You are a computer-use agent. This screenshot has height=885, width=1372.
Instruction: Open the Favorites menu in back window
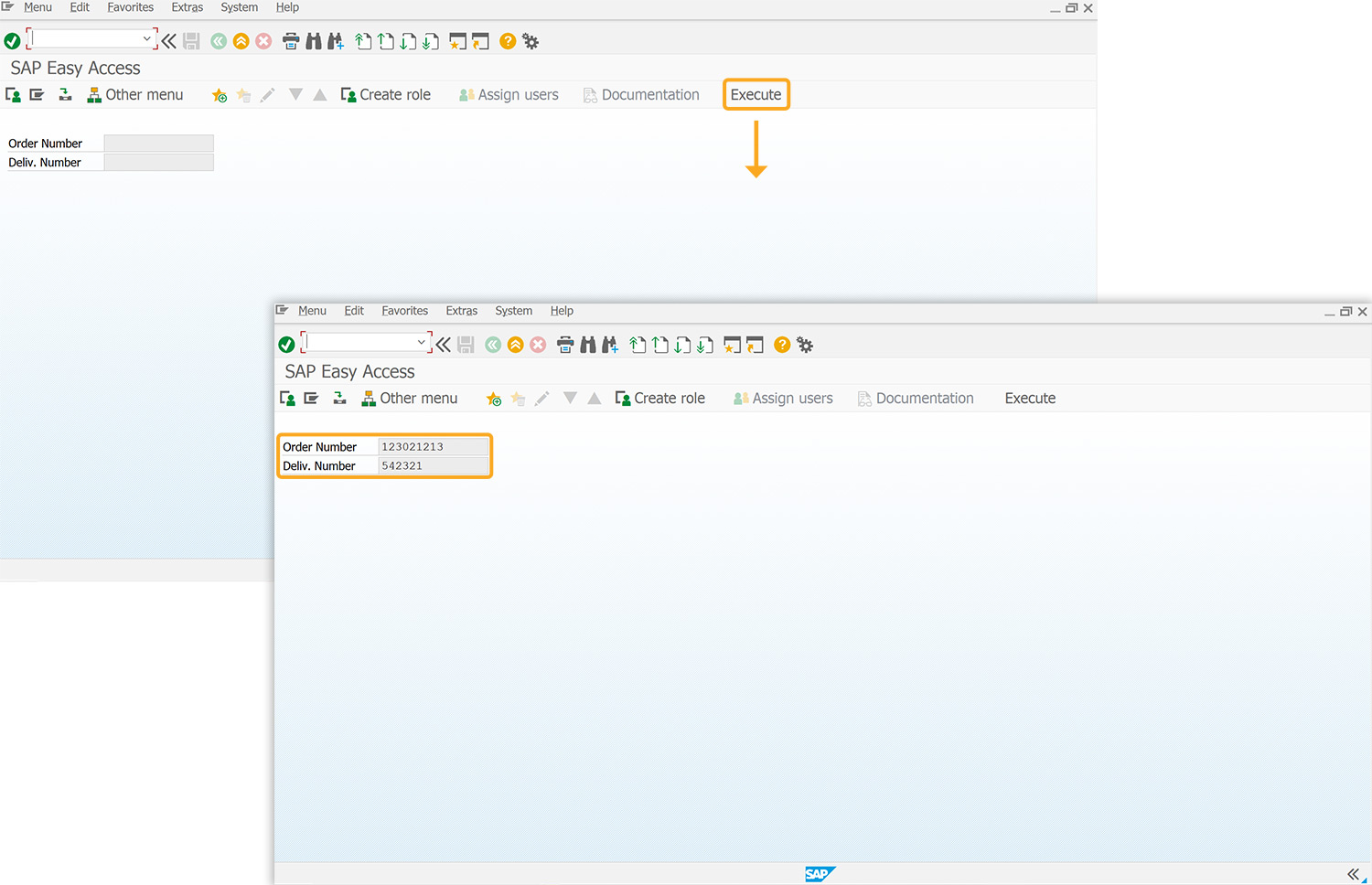click(x=131, y=7)
